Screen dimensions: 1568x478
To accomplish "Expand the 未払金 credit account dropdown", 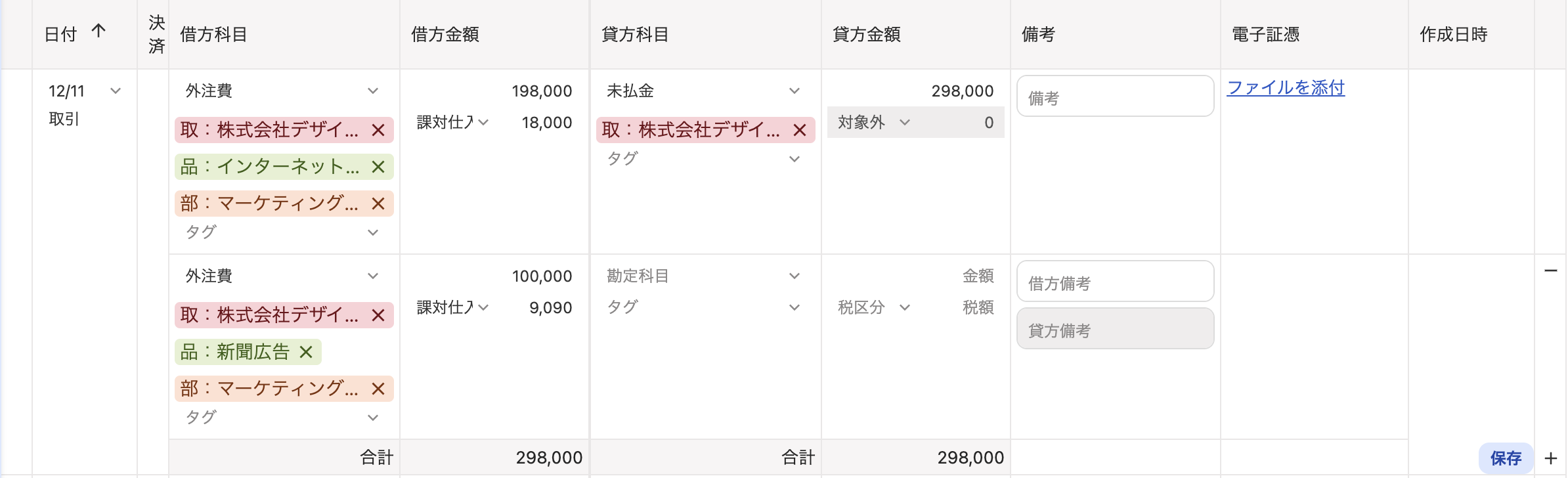I will coord(795,91).
